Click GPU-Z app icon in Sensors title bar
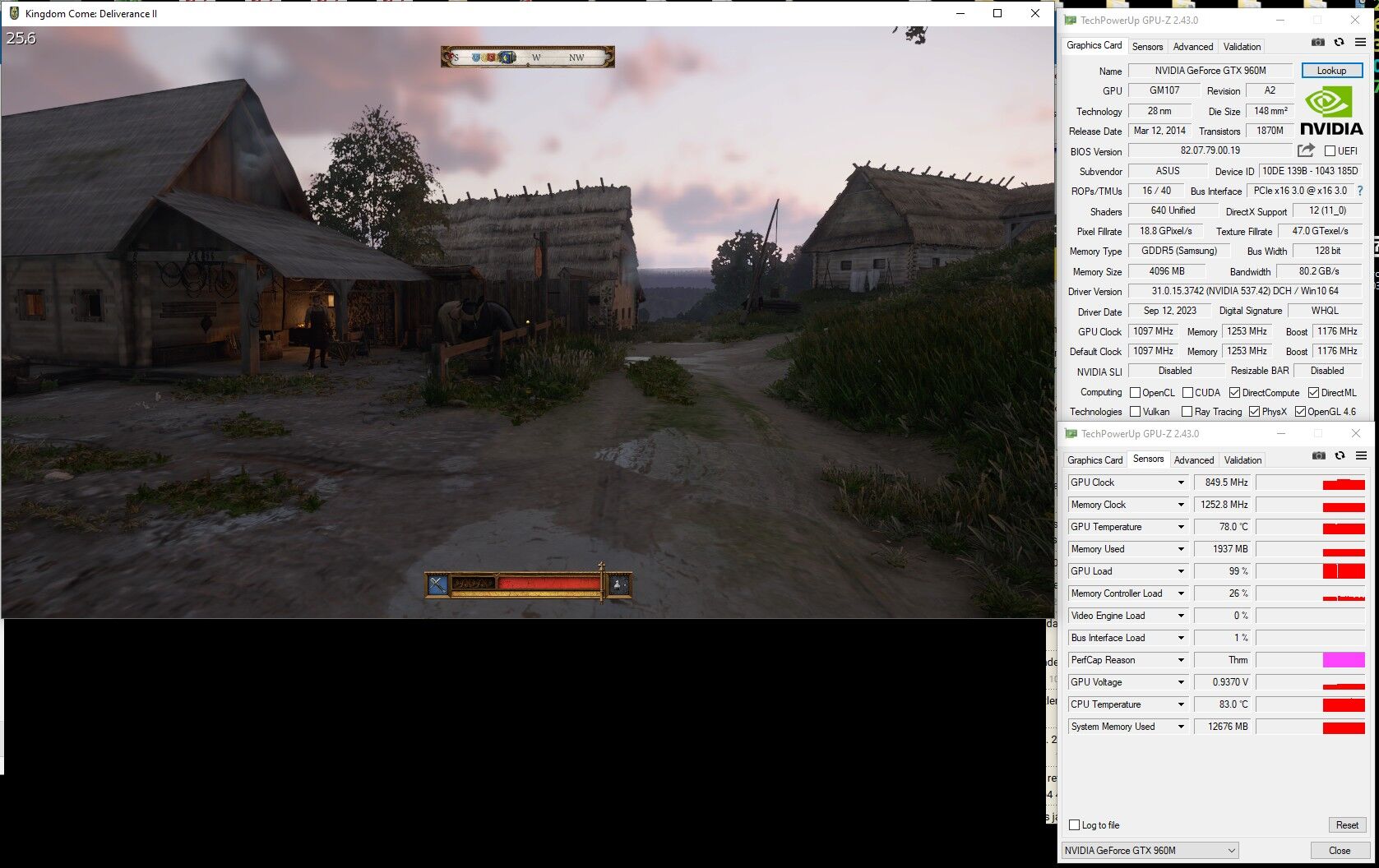This screenshot has width=1379, height=868. tap(1071, 433)
